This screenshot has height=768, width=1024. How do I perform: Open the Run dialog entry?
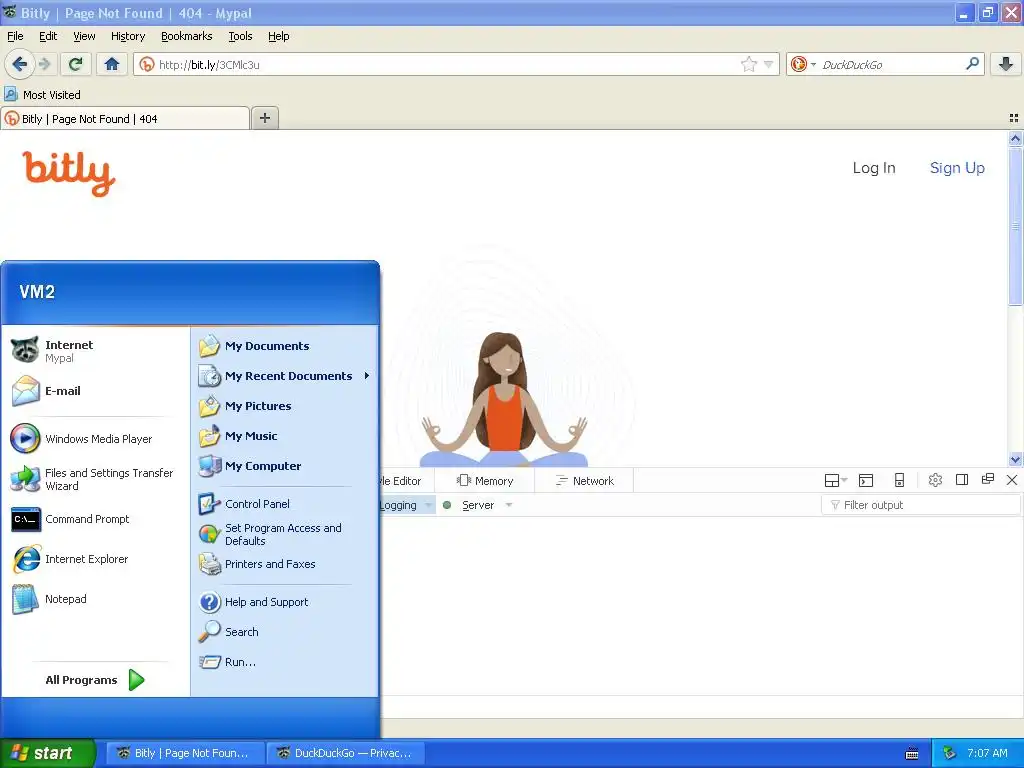pos(240,662)
